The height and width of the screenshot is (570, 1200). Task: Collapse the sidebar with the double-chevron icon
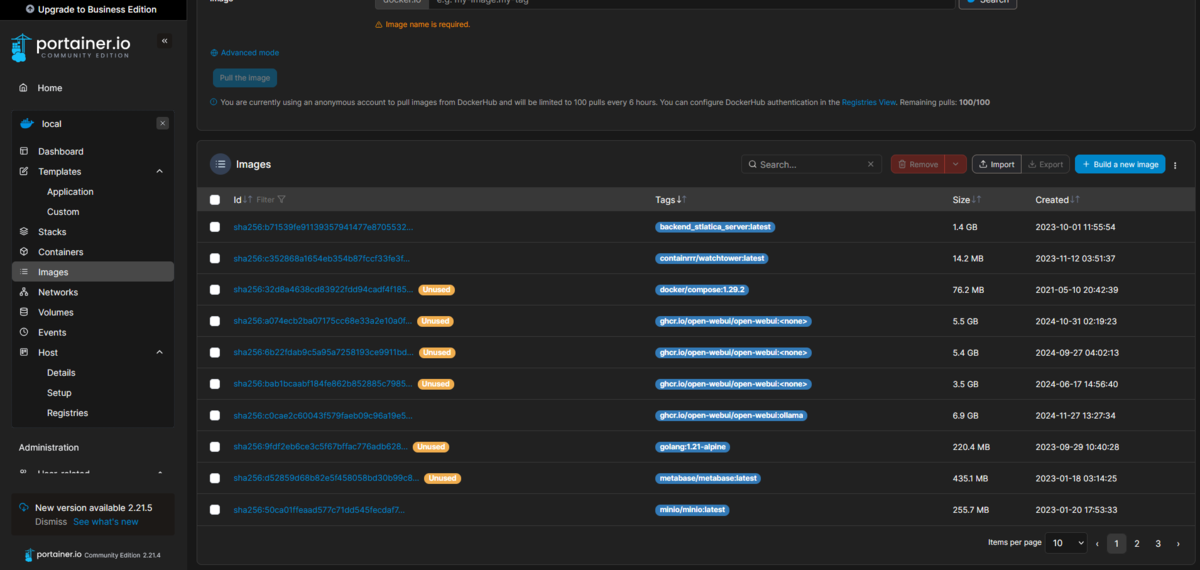(x=165, y=41)
